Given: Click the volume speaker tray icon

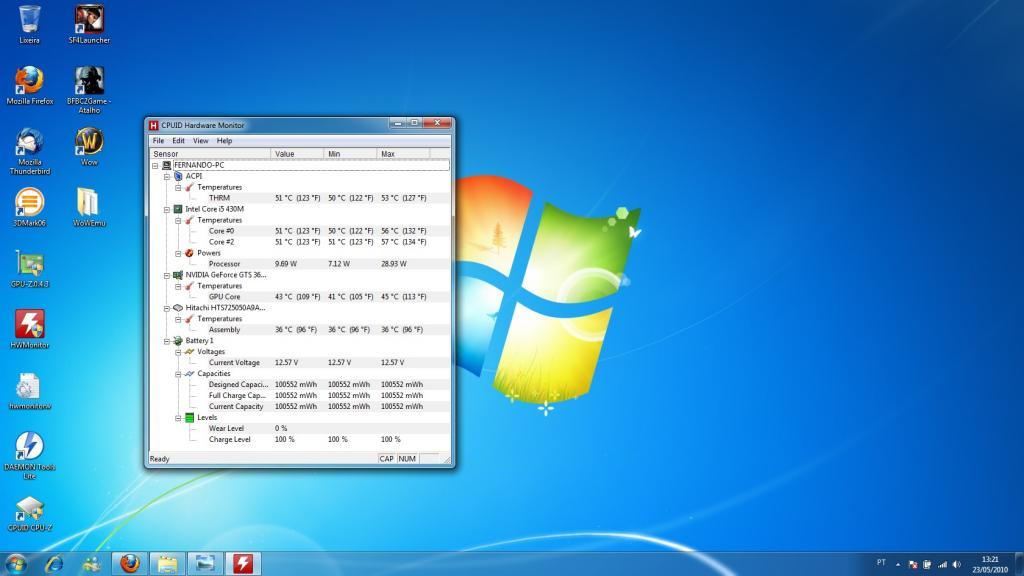Looking at the screenshot, I should (x=957, y=565).
